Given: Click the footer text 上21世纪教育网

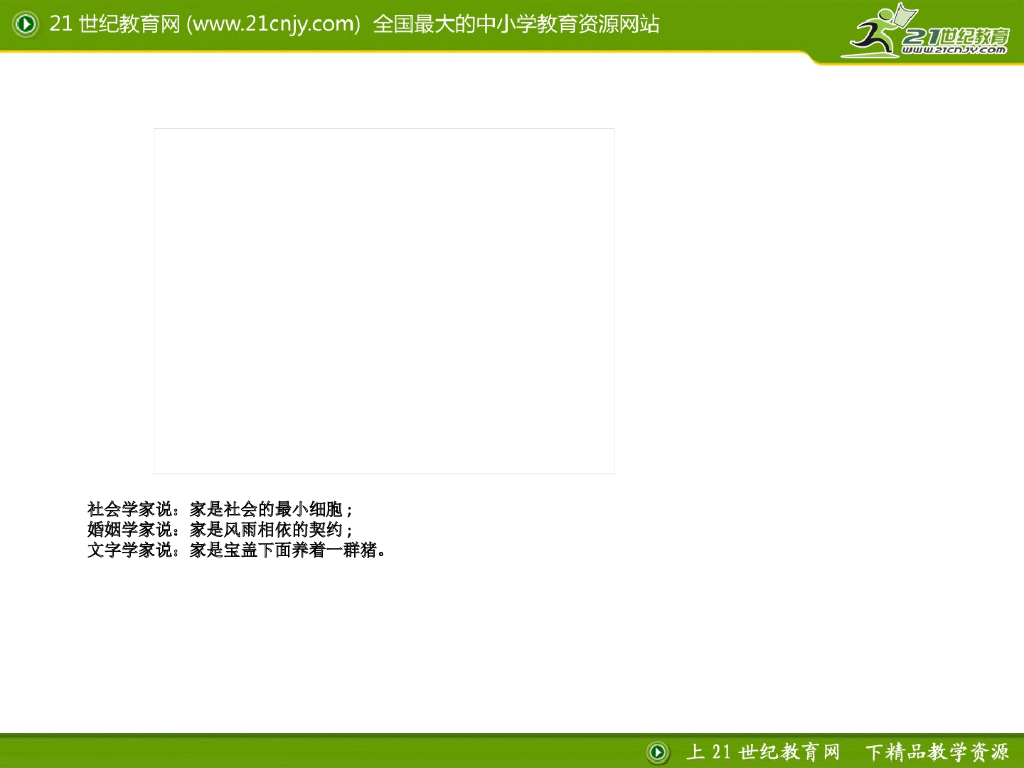Looking at the screenshot, I should pos(763,752).
